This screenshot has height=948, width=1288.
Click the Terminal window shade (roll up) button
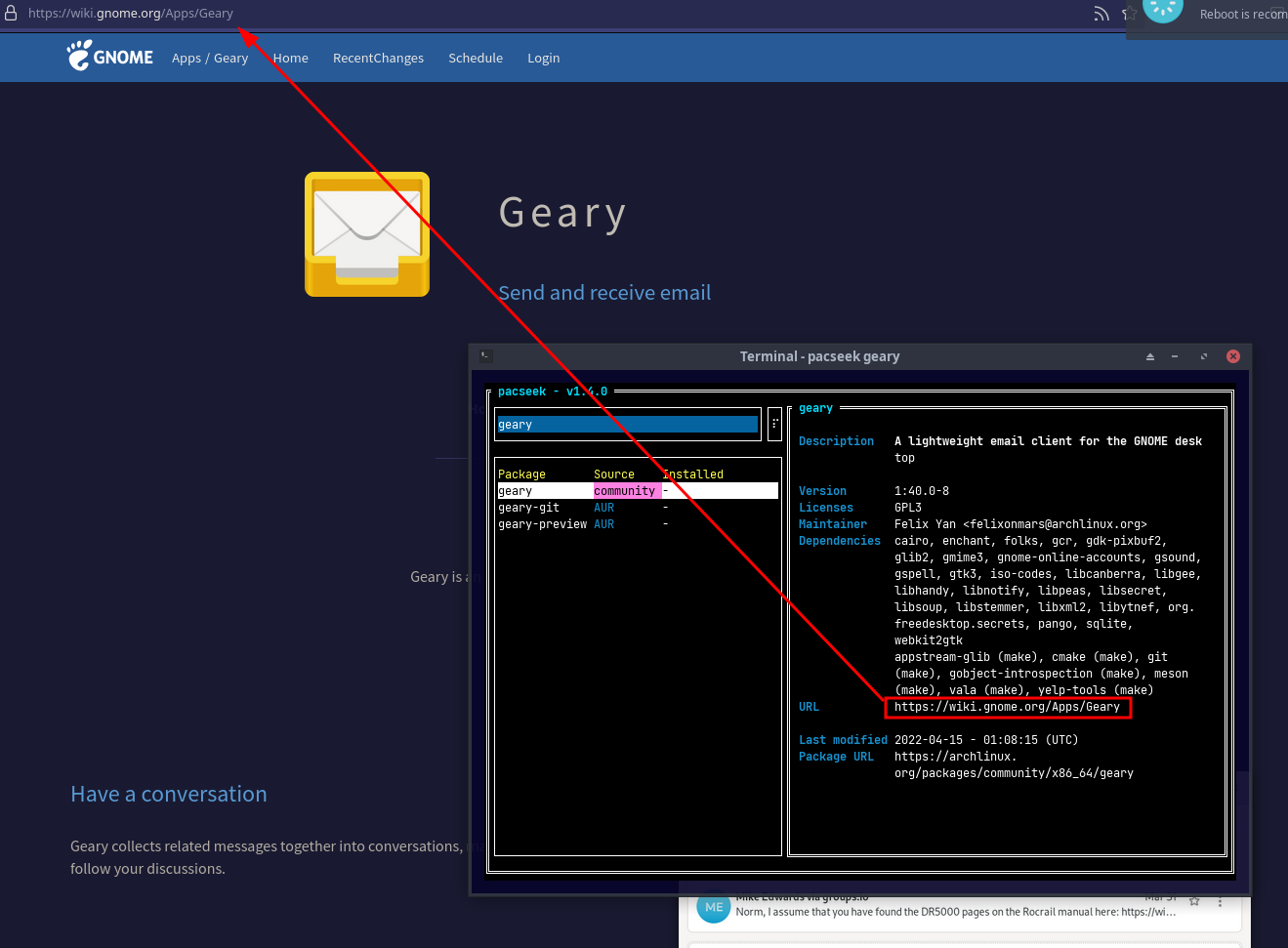[x=1149, y=356]
